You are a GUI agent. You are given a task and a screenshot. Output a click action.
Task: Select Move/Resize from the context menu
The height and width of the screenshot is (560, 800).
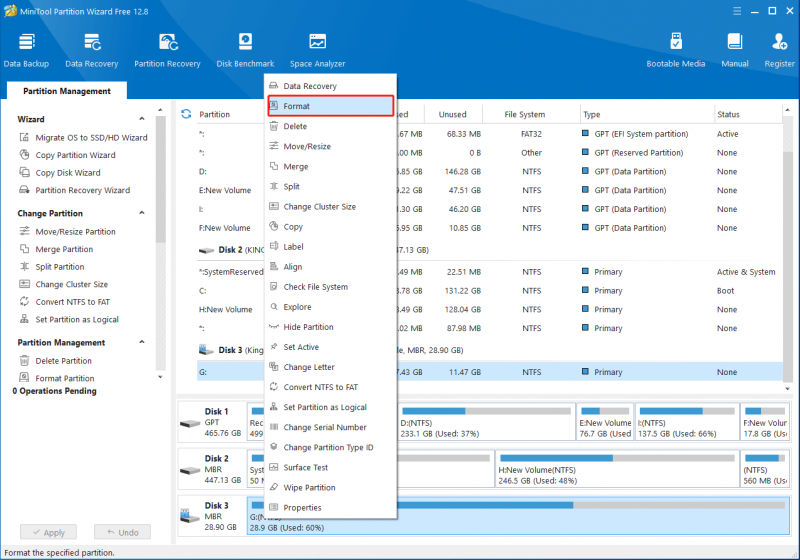pyautogui.click(x=331, y=146)
